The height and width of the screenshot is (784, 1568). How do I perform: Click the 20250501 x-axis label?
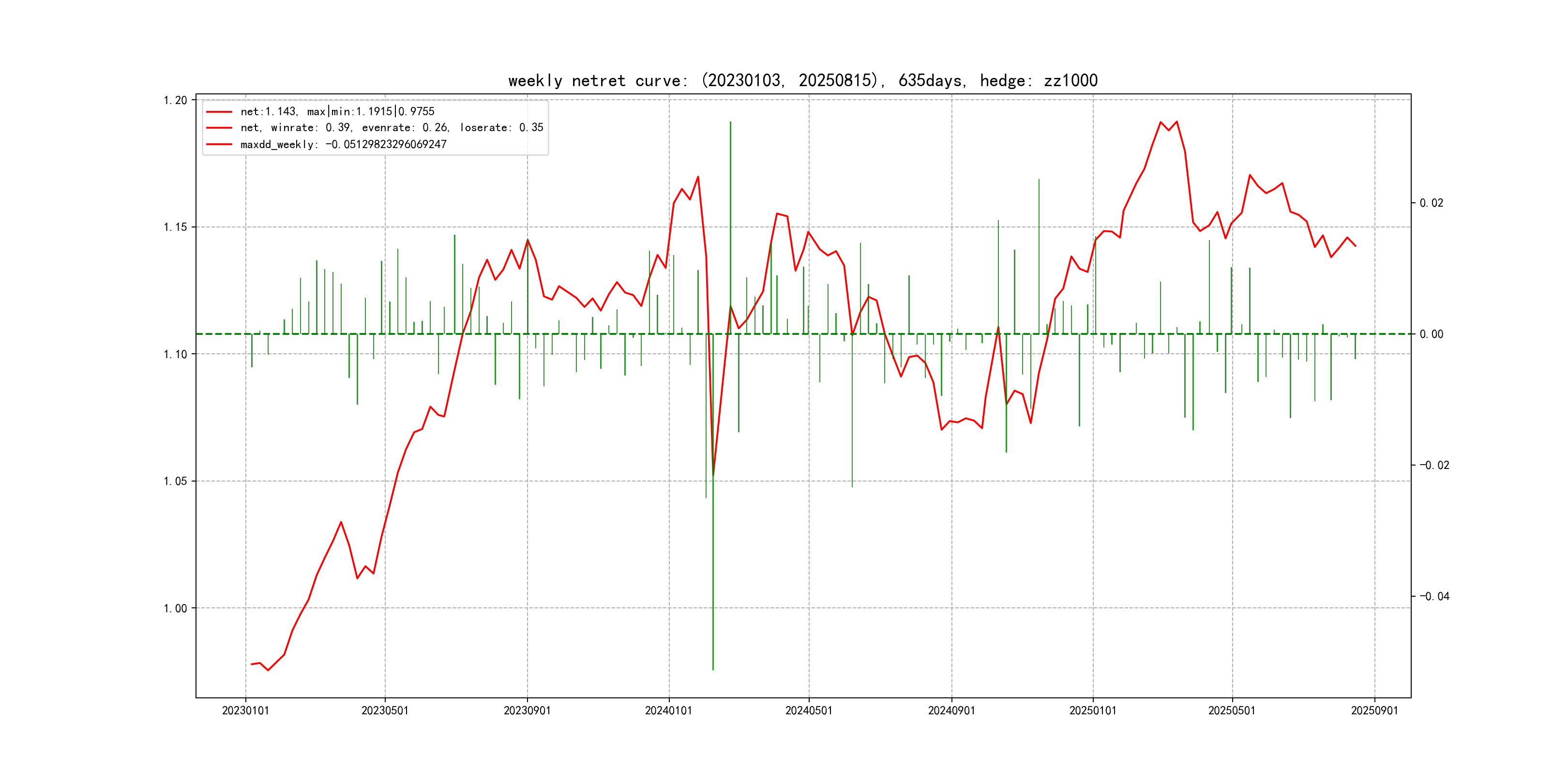[1231, 710]
